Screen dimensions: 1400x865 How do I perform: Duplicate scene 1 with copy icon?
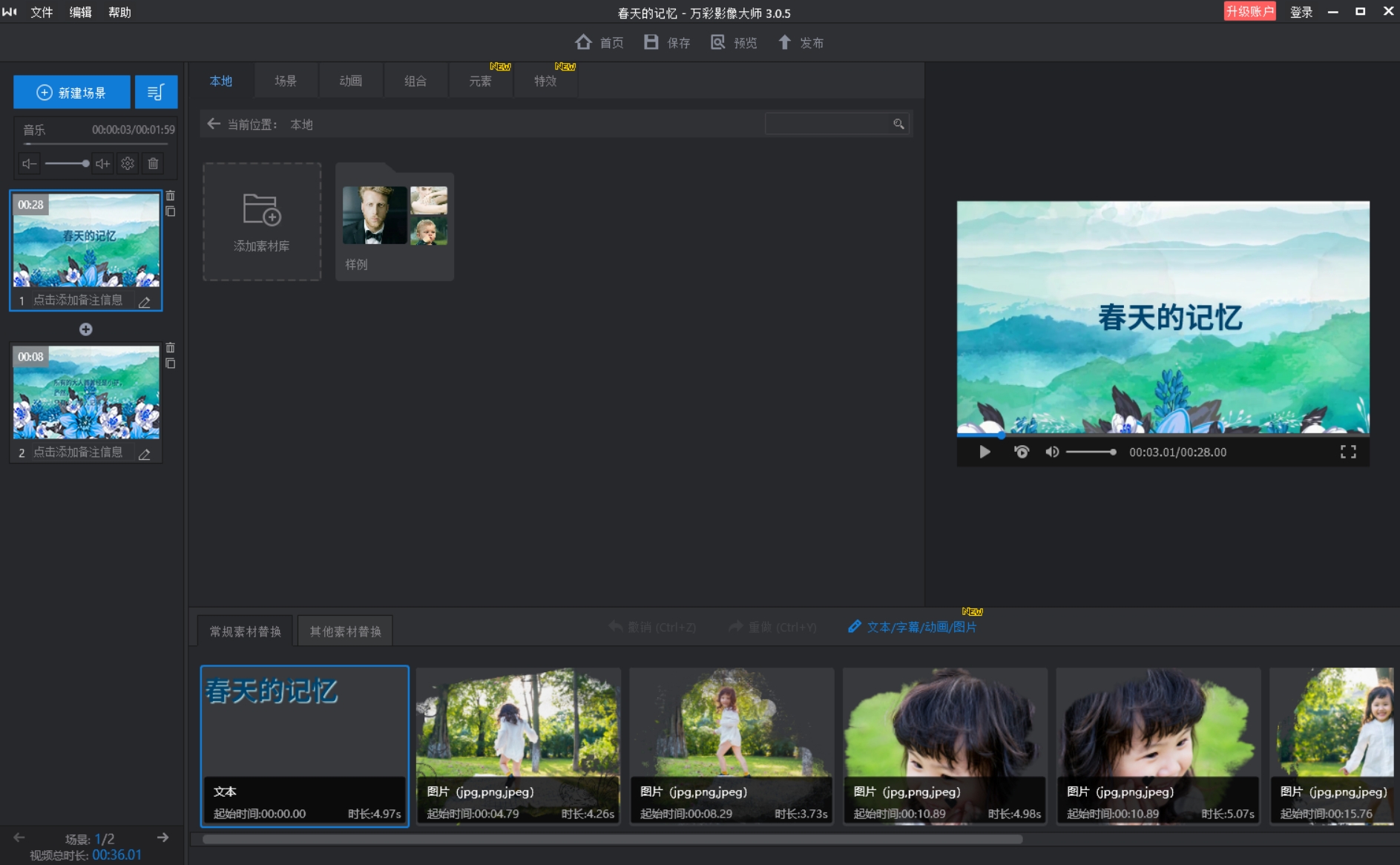pyautogui.click(x=171, y=211)
